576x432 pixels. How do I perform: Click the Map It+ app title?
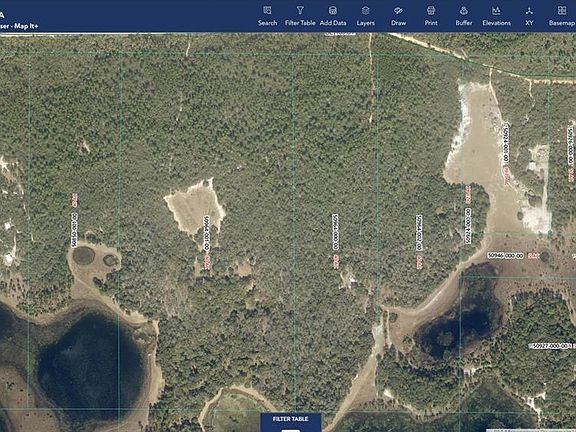[x=26, y=26]
